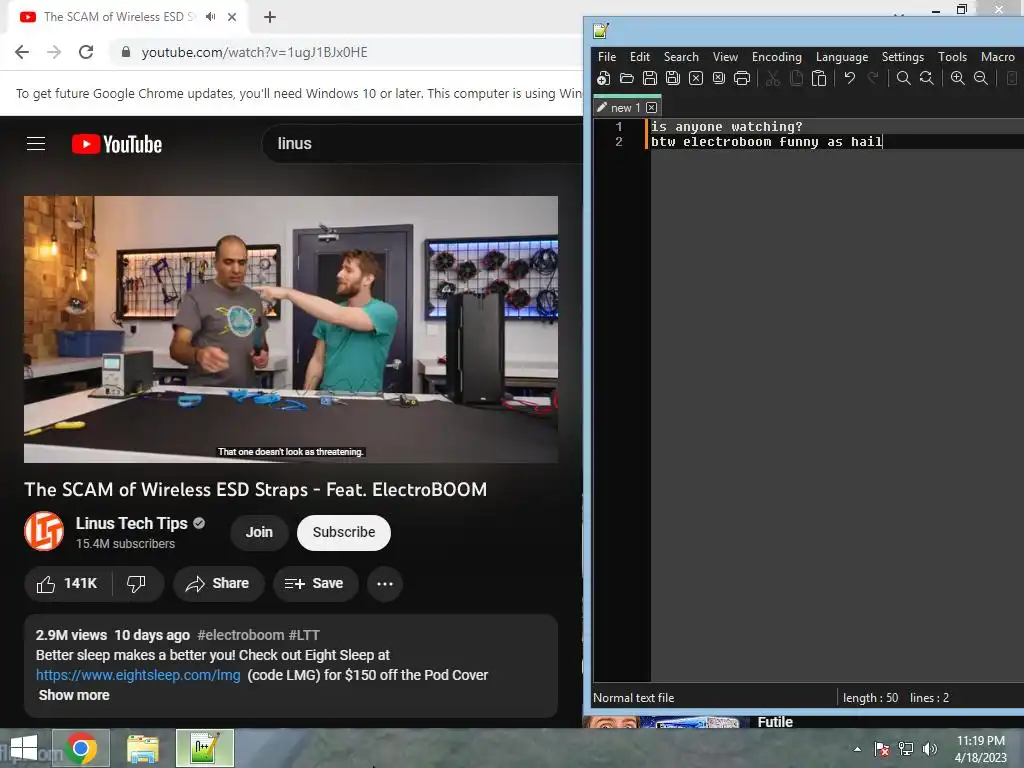The height and width of the screenshot is (768, 1024).
Task: Click the New file icon in Notepad++ toolbar
Action: (x=603, y=78)
